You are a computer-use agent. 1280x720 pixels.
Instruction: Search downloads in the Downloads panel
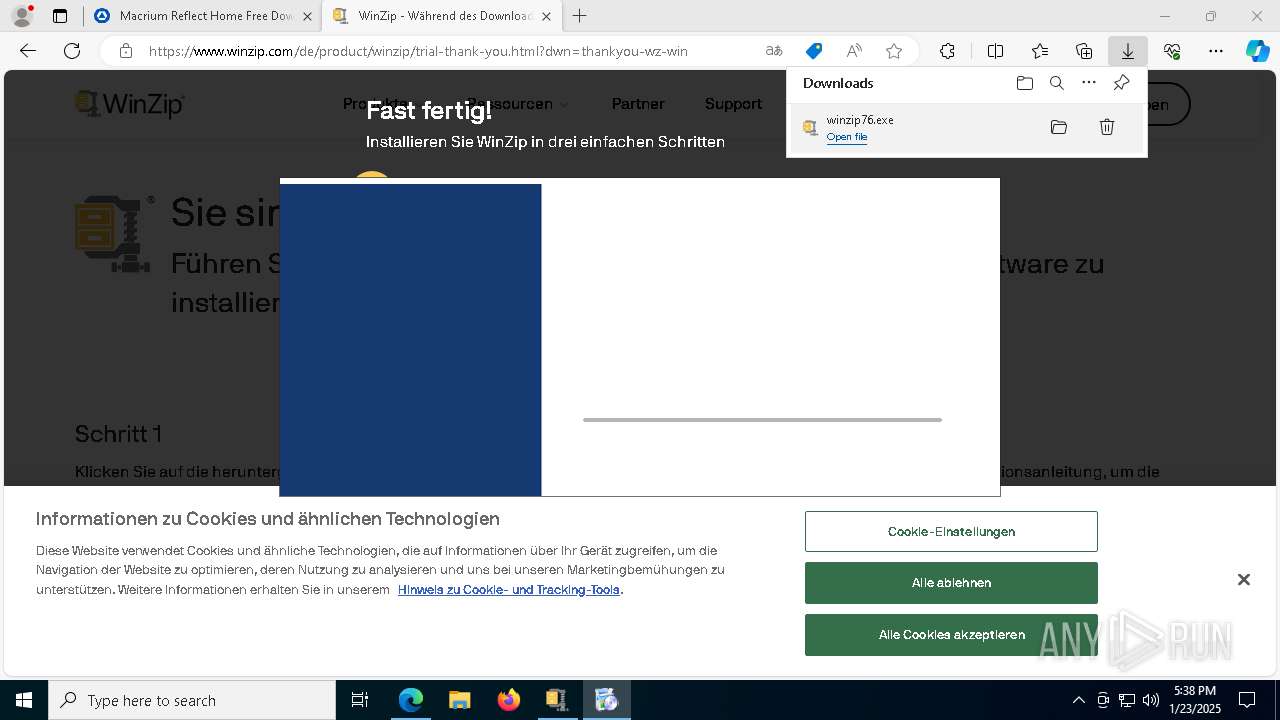1056,83
